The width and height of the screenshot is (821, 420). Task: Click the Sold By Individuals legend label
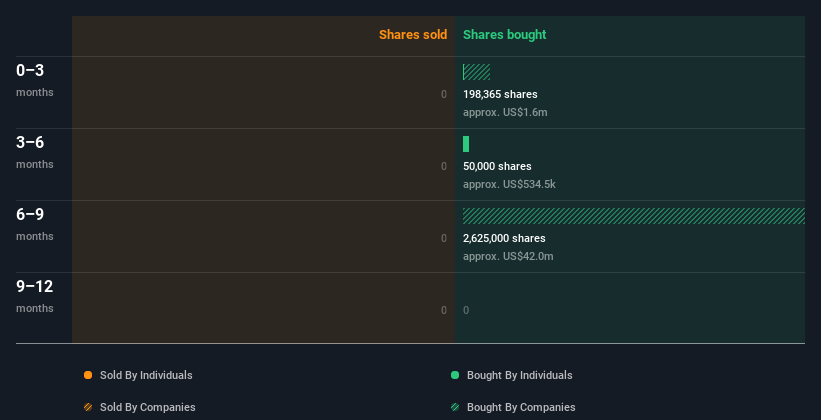pos(146,375)
